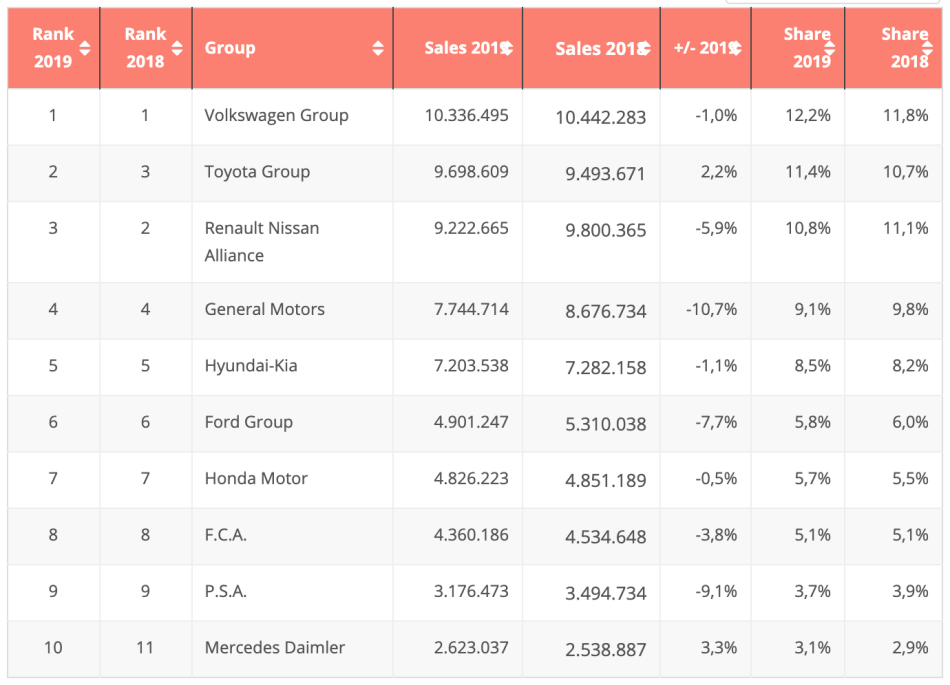Select Volkswagen 2019 share 12,2%
950x685 pixels.
click(808, 115)
